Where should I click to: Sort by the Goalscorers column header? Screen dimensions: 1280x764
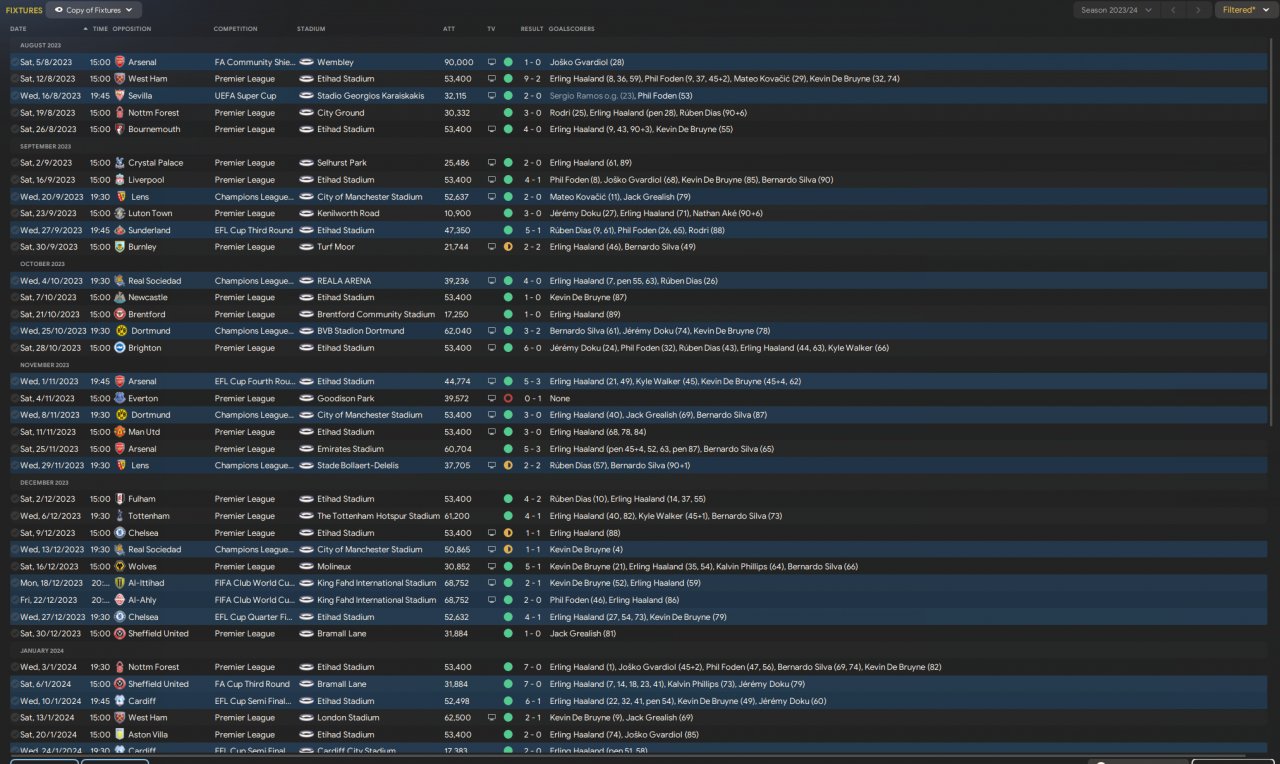point(570,29)
